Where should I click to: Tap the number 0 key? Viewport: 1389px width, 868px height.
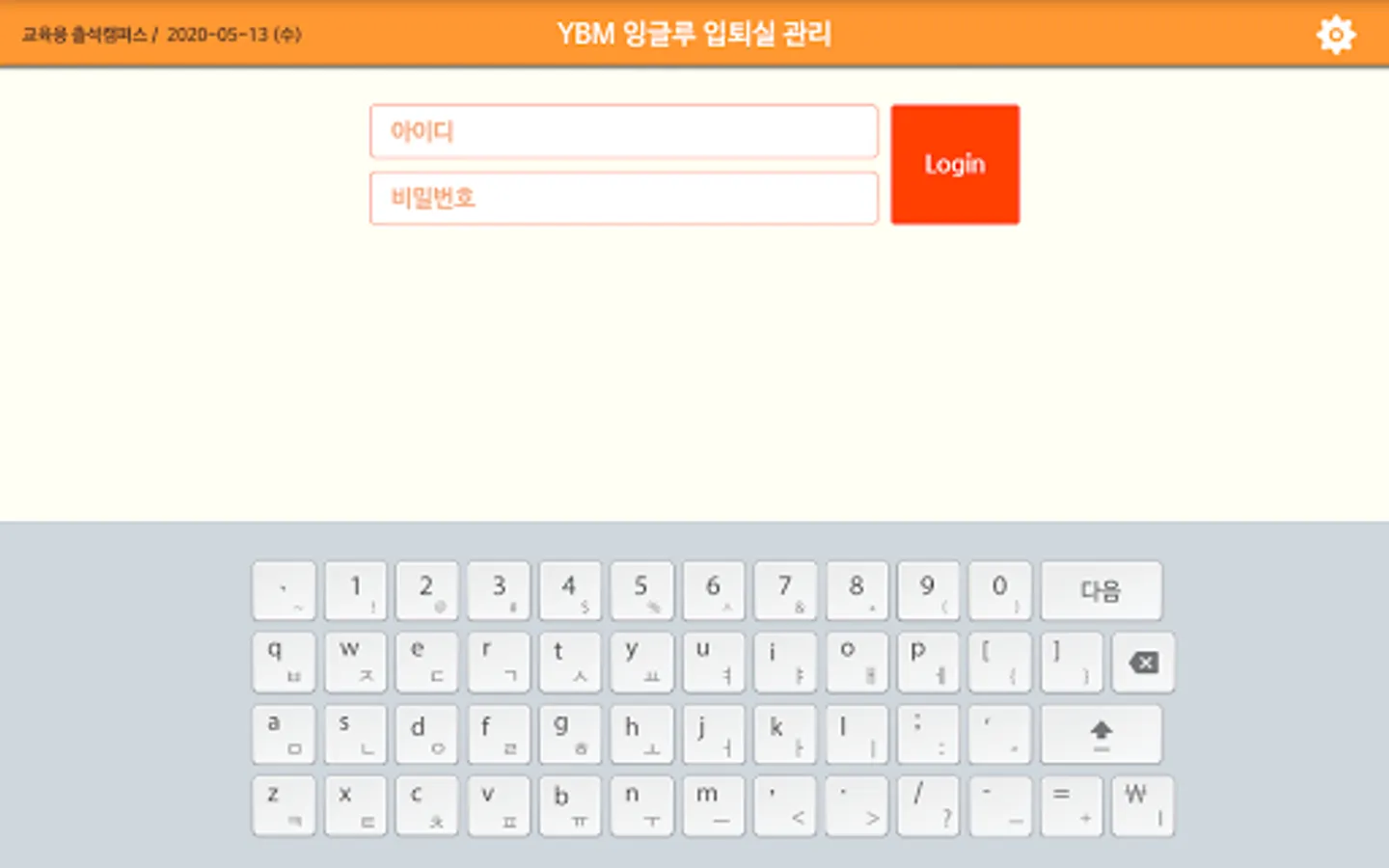(1000, 590)
